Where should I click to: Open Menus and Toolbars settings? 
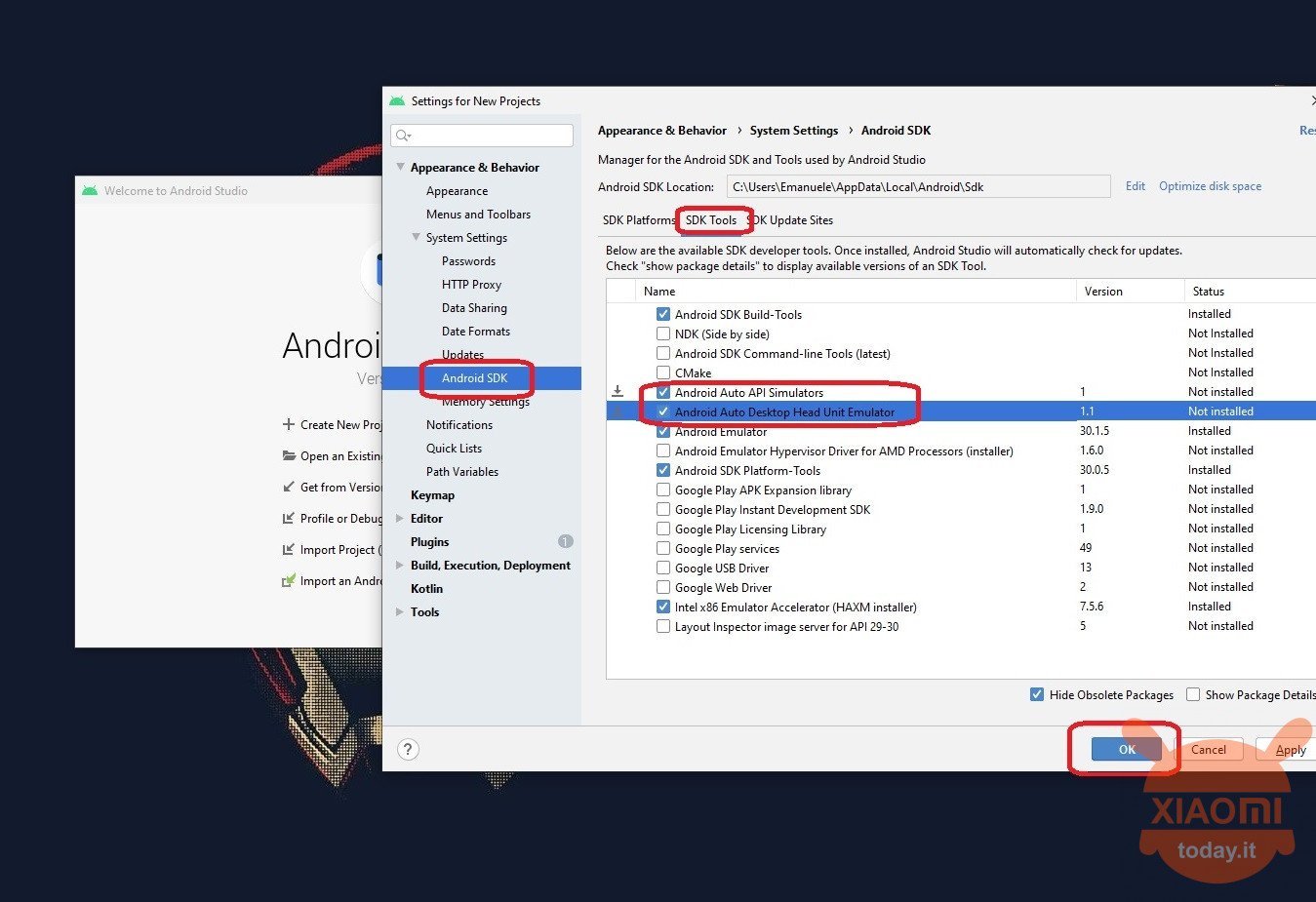pos(478,214)
